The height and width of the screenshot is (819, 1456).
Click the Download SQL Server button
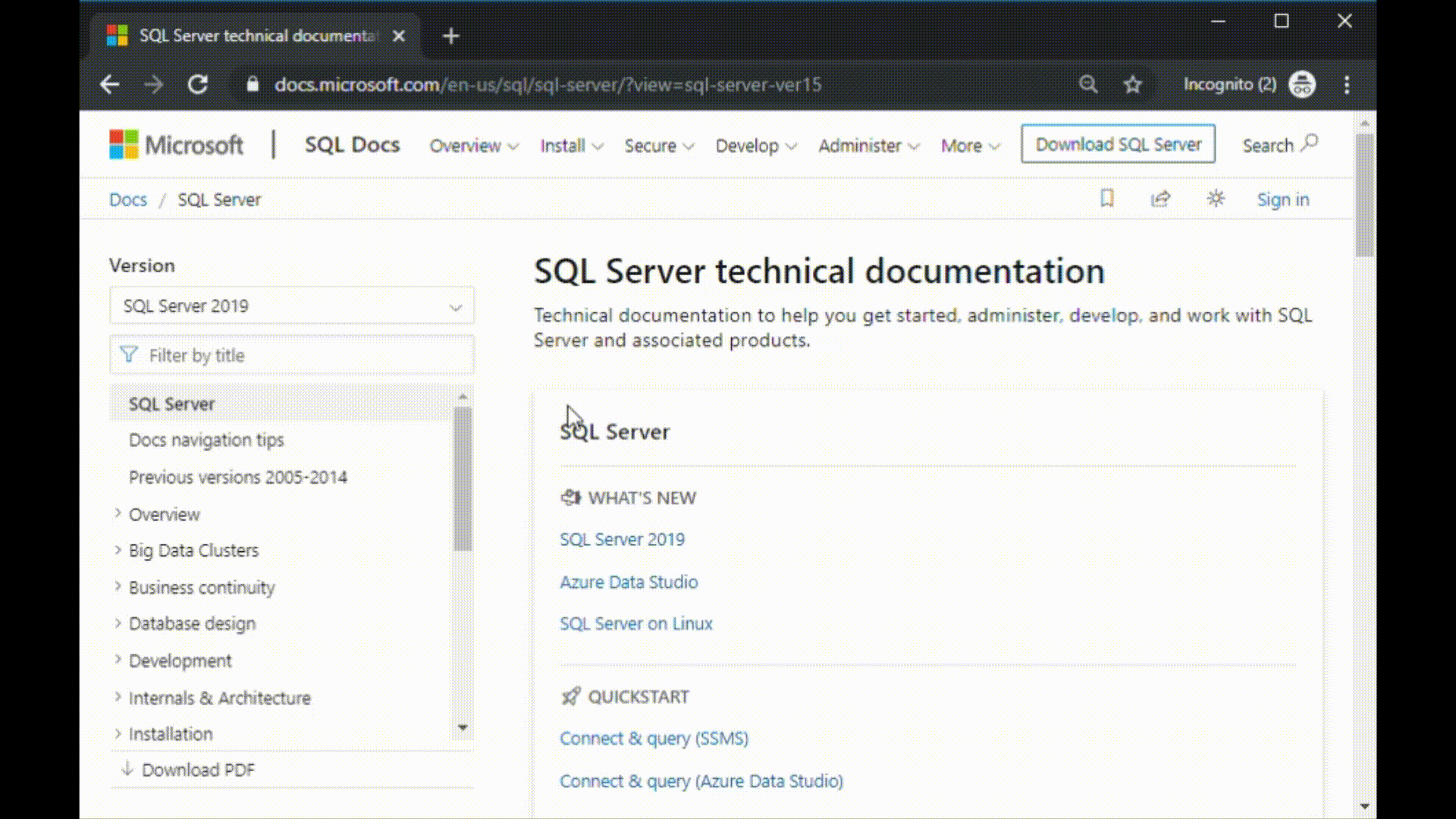point(1118,144)
